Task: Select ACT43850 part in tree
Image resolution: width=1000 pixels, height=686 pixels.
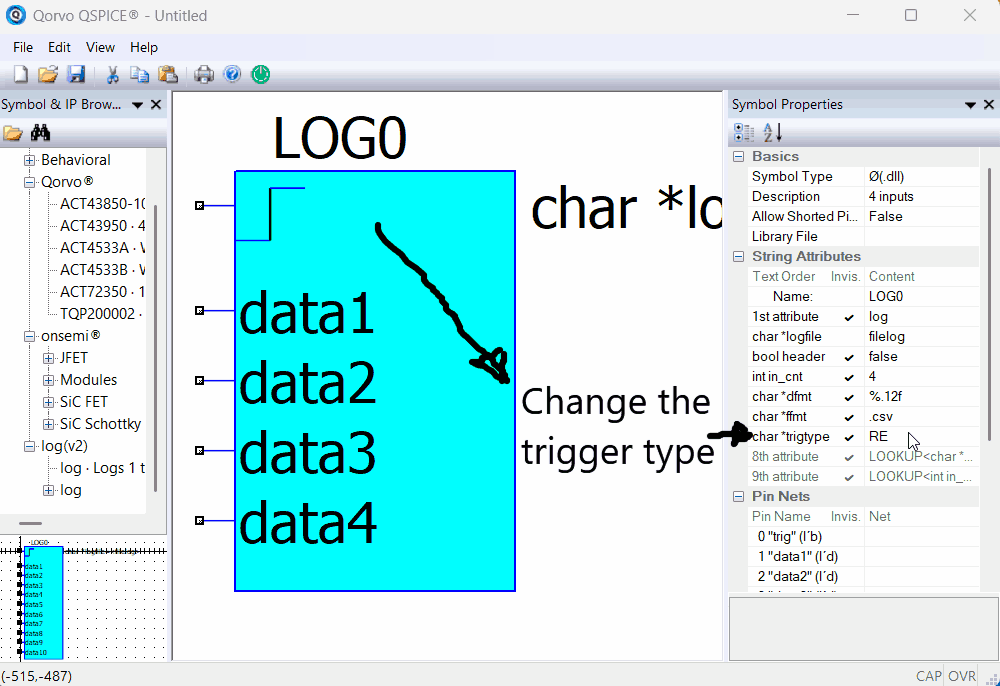Action: [x=102, y=204]
